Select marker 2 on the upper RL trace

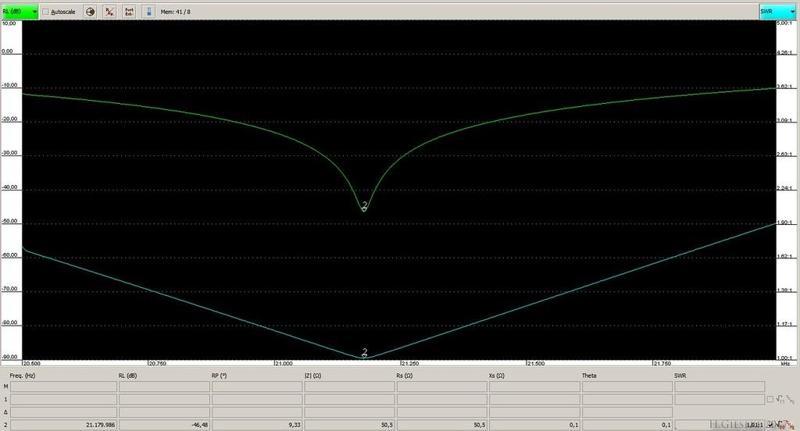[364, 206]
